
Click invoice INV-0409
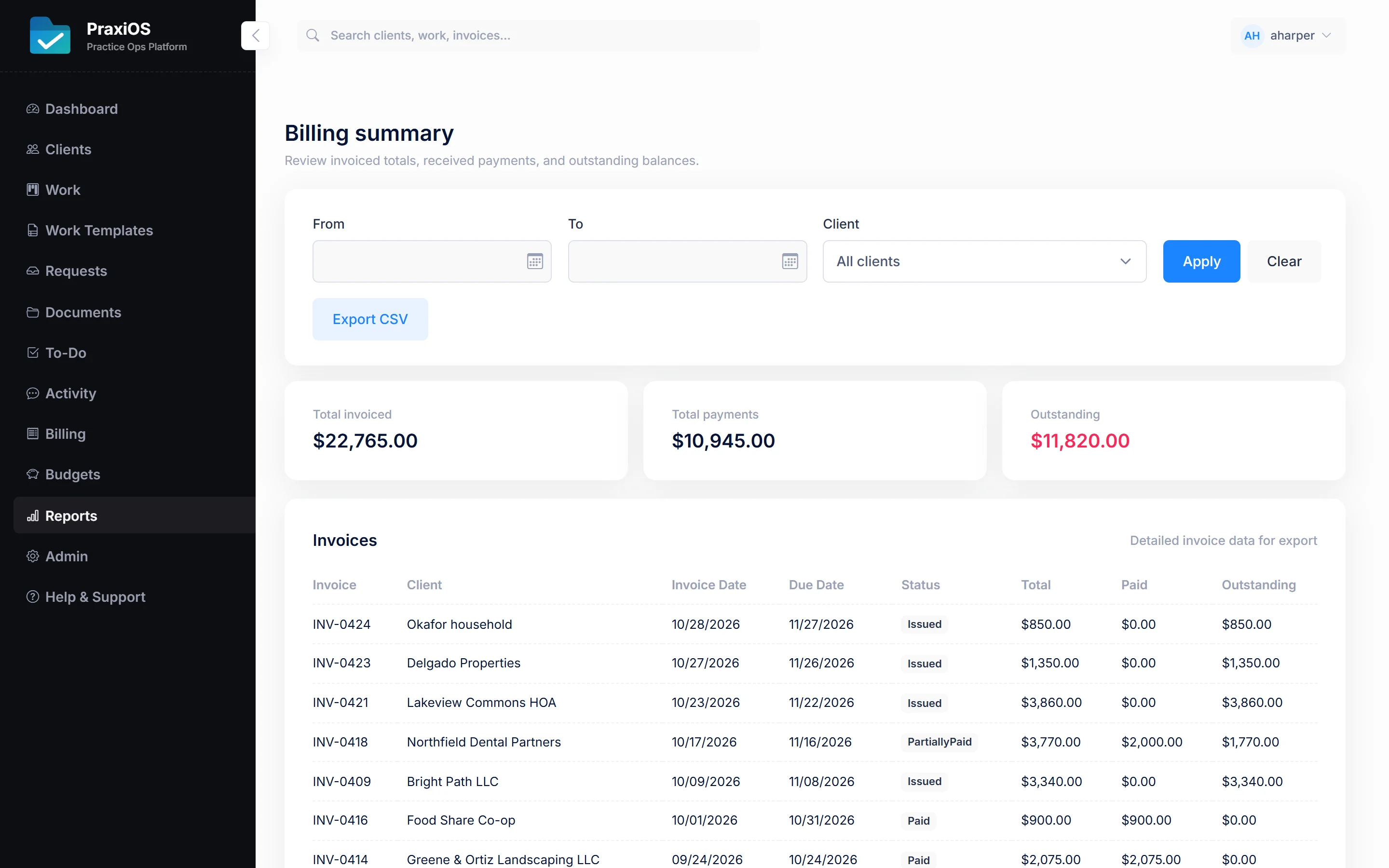pyautogui.click(x=341, y=781)
